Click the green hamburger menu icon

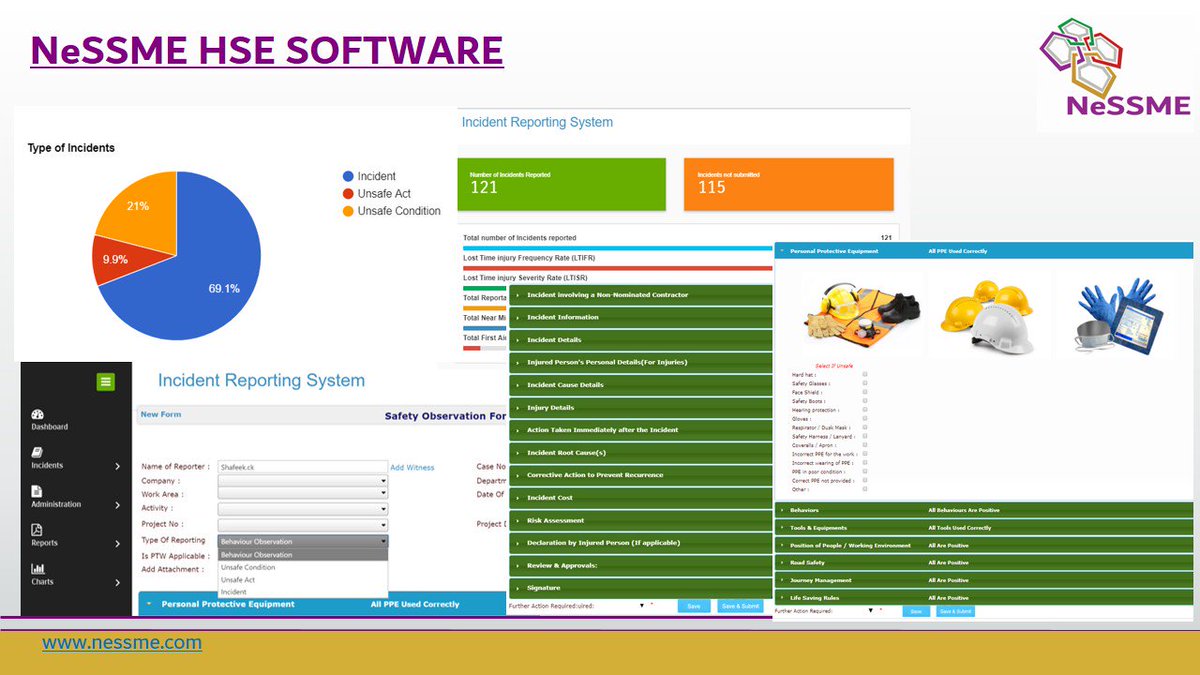(106, 381)
